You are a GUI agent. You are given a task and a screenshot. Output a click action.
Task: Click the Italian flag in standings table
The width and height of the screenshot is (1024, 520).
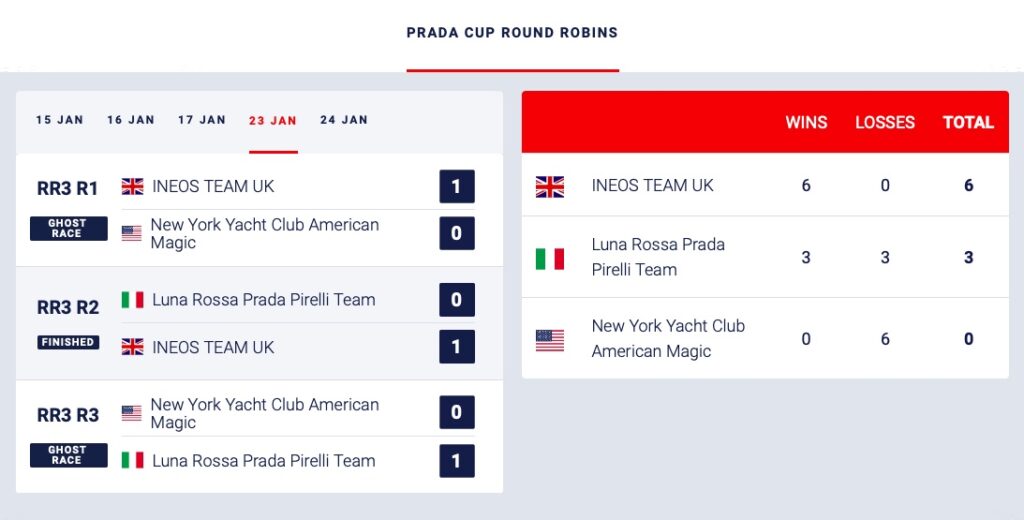pos(550,258)
